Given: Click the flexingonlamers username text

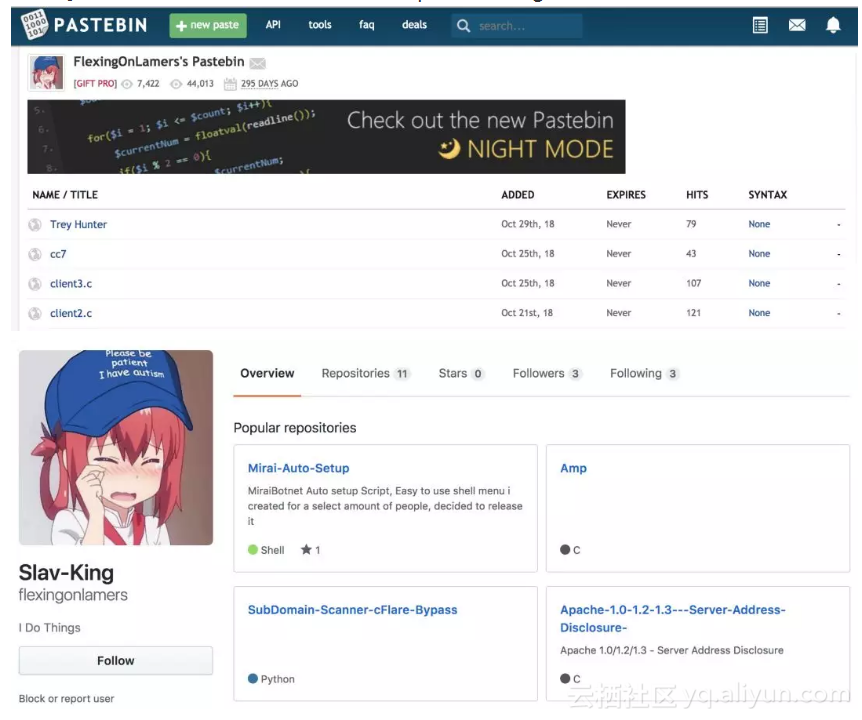Looking at the screenshot, I should click(x=73, y=595).
